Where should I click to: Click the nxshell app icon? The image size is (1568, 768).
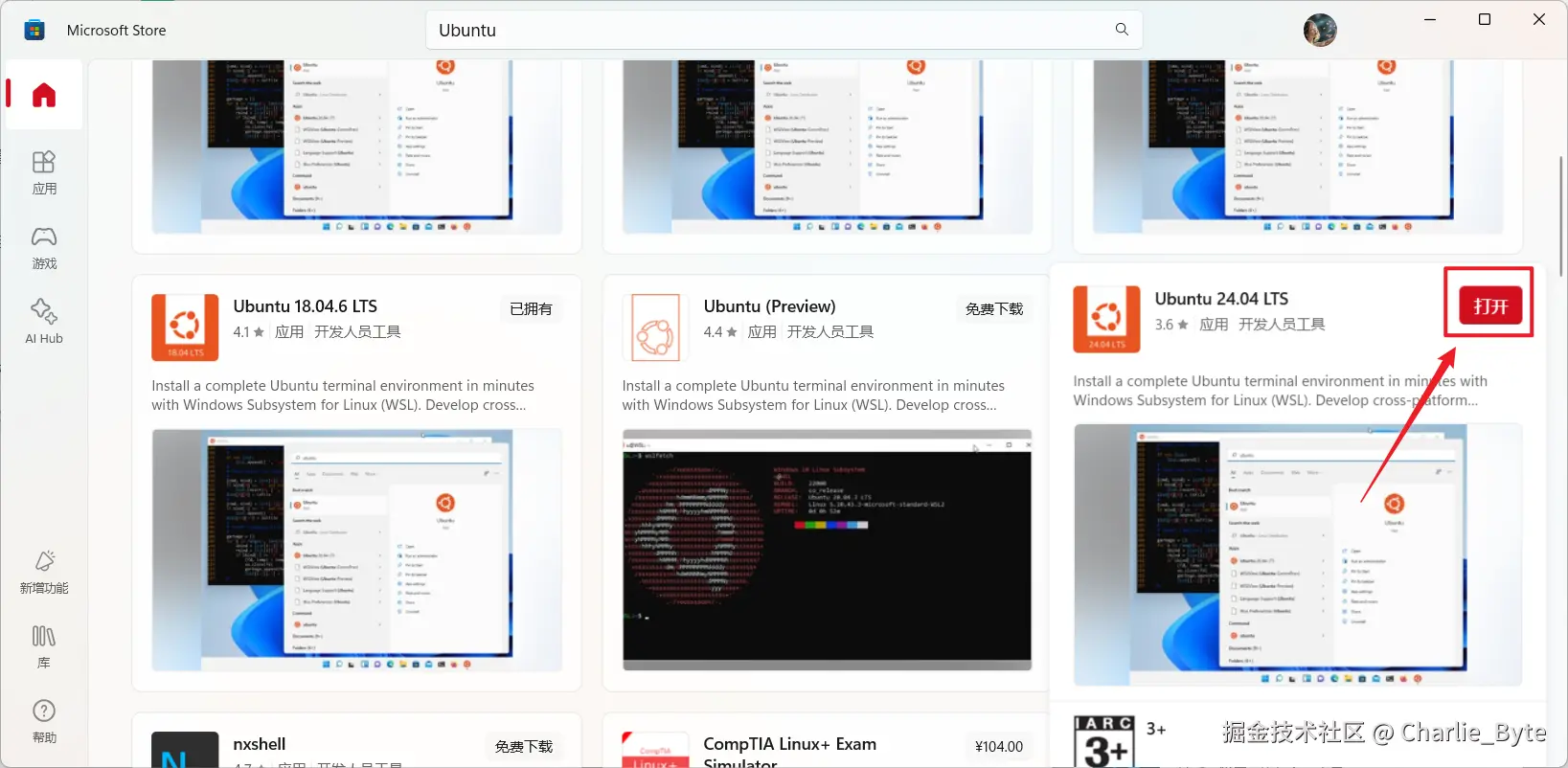(x=185, y=750)
